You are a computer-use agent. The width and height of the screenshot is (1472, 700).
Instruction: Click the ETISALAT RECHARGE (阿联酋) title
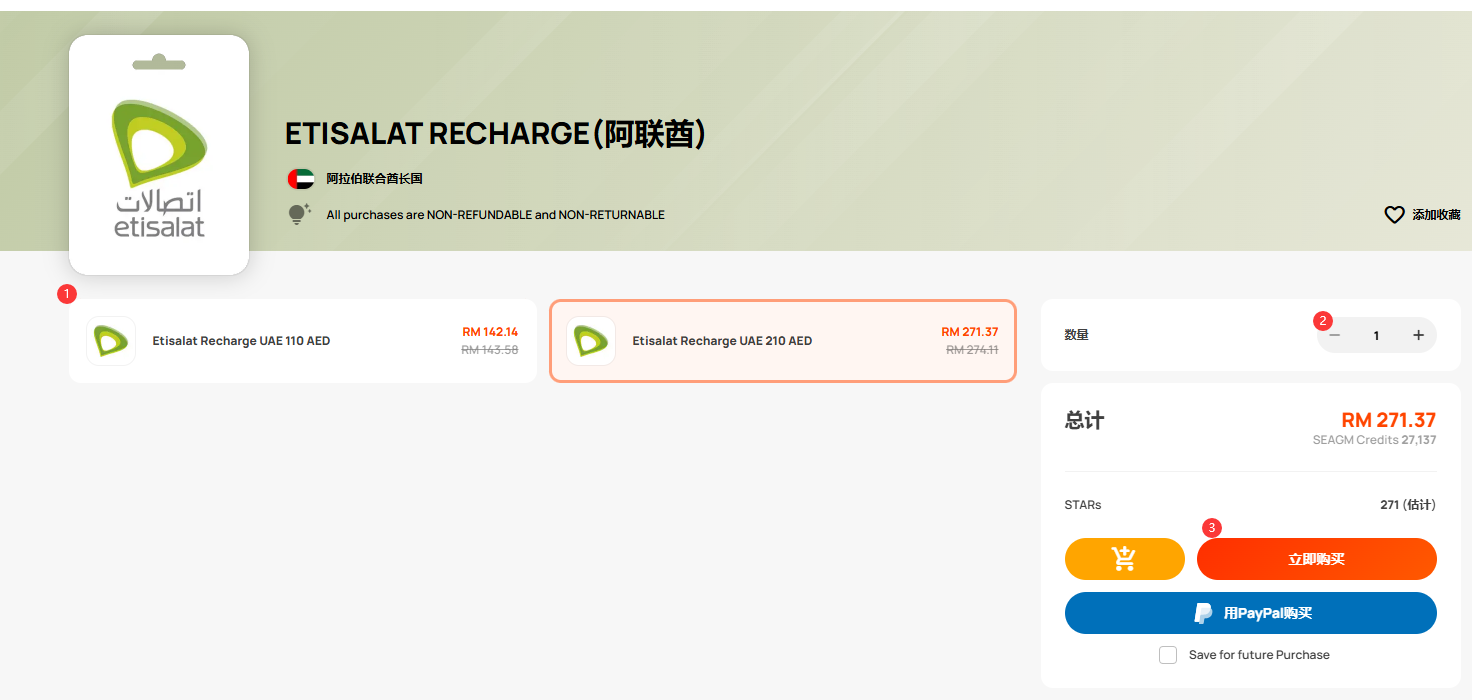pyautogui.click(x=496, y=134)
